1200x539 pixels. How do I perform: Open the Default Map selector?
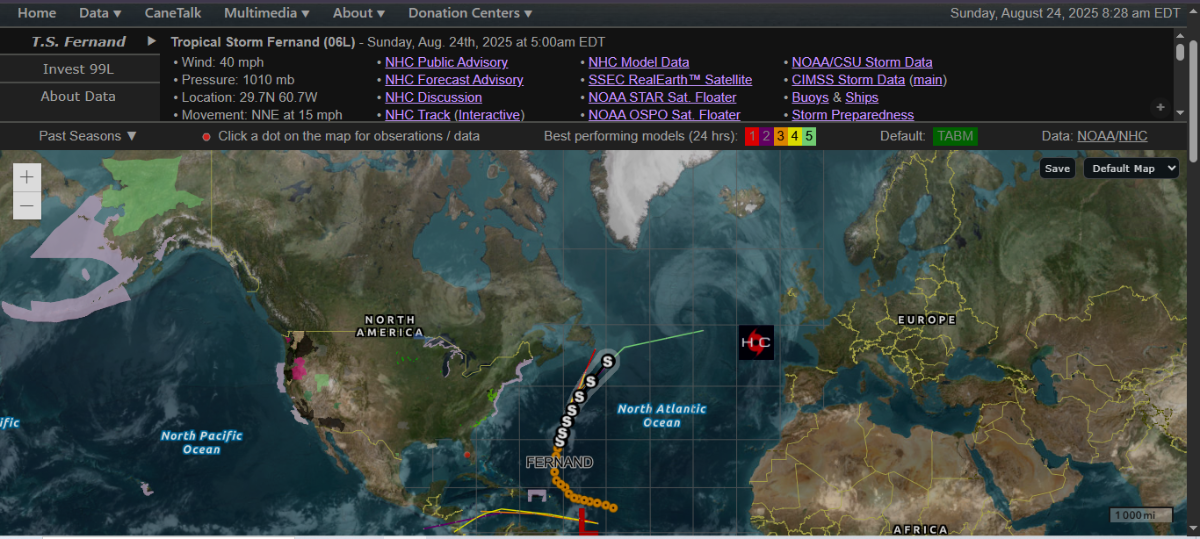[1131, 168]
